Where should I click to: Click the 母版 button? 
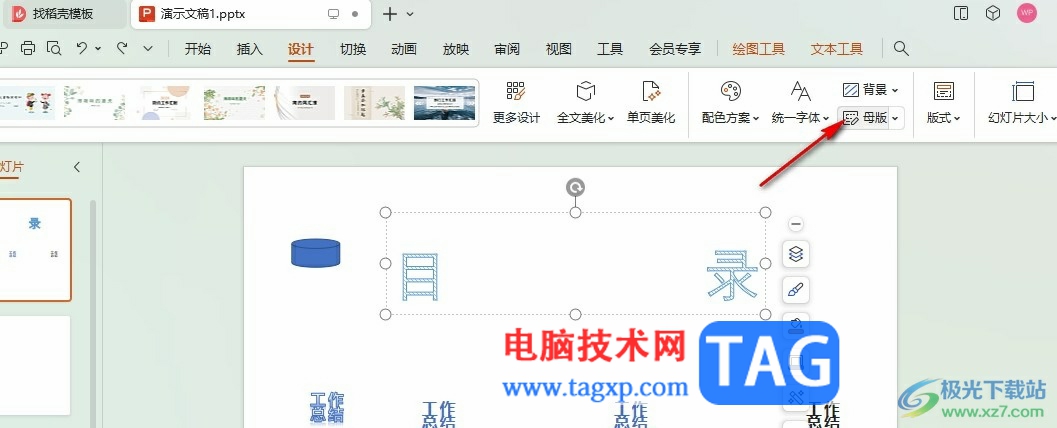[865, 118]
